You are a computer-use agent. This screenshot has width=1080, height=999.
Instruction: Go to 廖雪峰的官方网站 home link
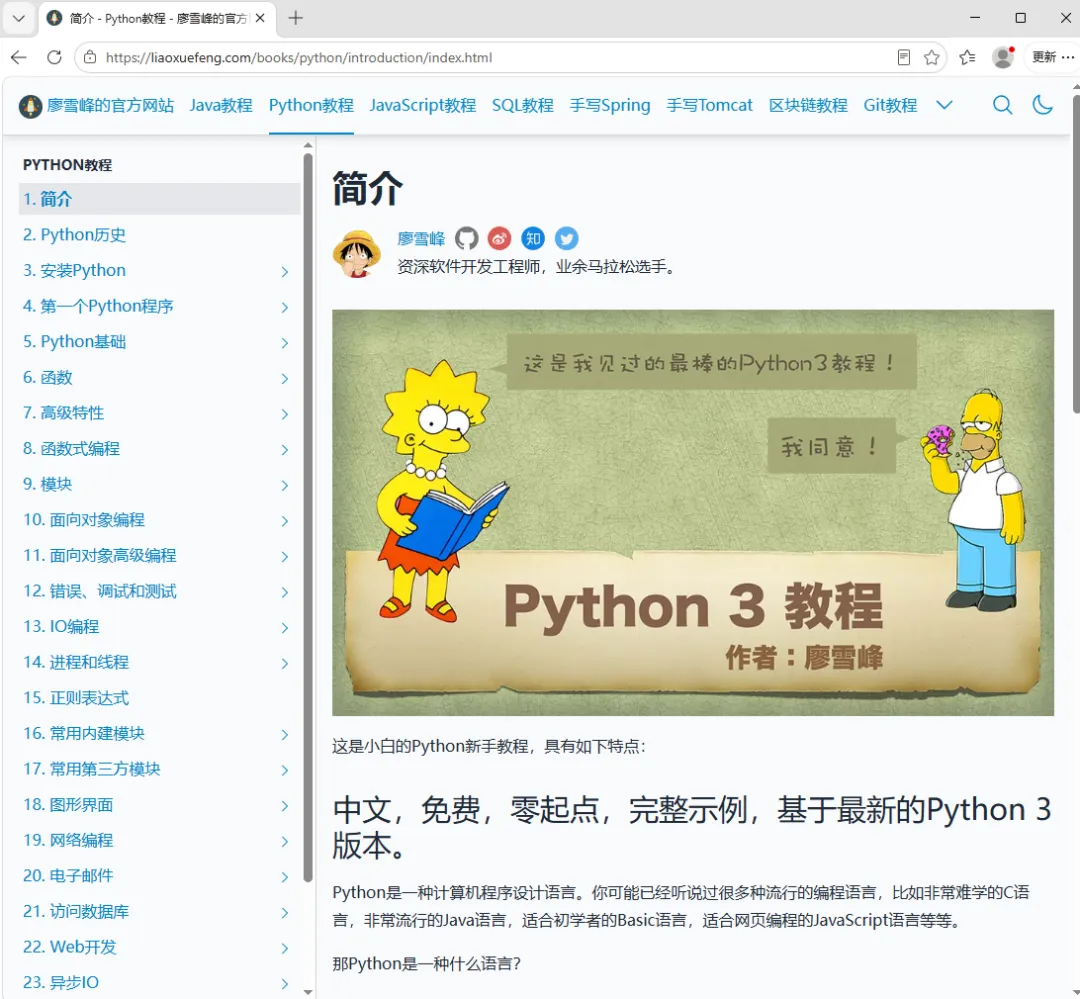[x=110, y=105]
